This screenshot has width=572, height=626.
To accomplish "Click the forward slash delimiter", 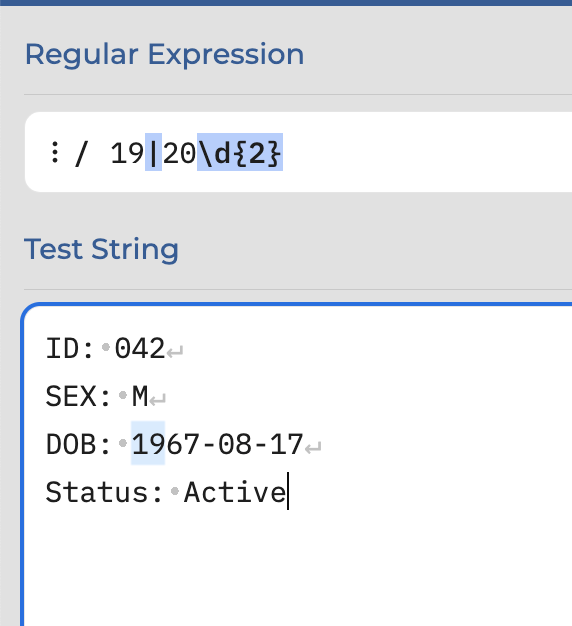I will point(81,153).
